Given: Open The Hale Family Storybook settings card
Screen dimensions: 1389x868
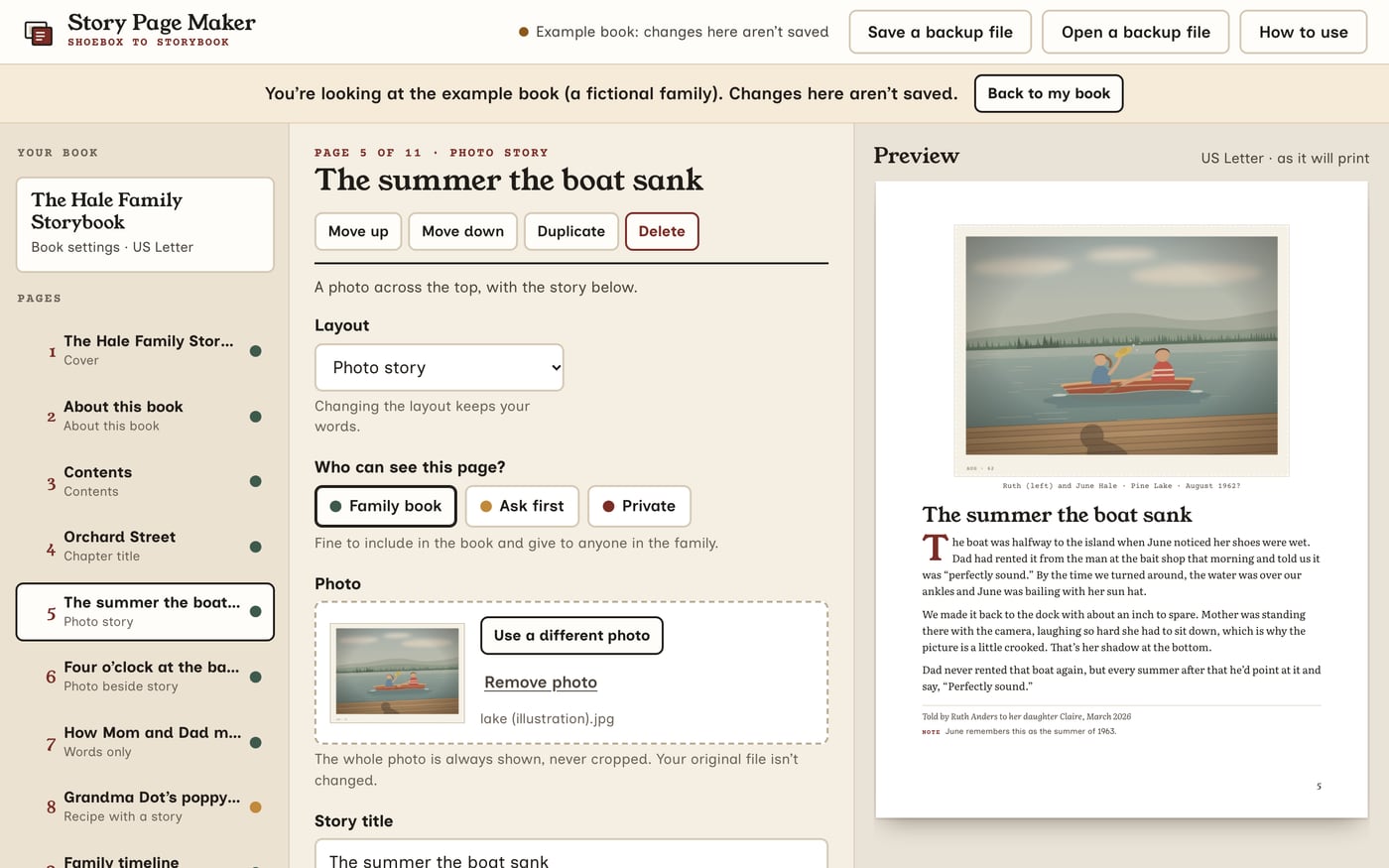Looking at the screenshot, I should [x=145, y=224].
